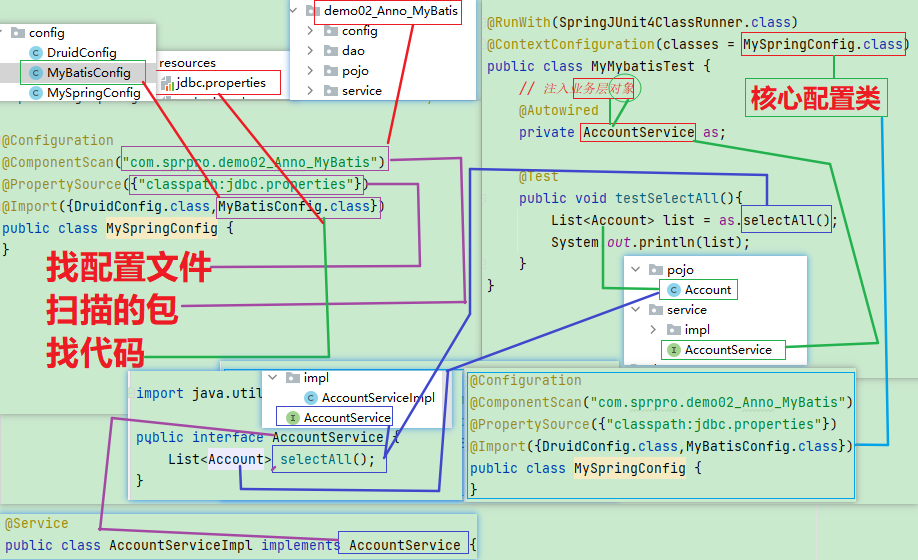The image size is (918, 560).
Task: Click collapsed impl folder icon under service
Action: pos(674,329)
